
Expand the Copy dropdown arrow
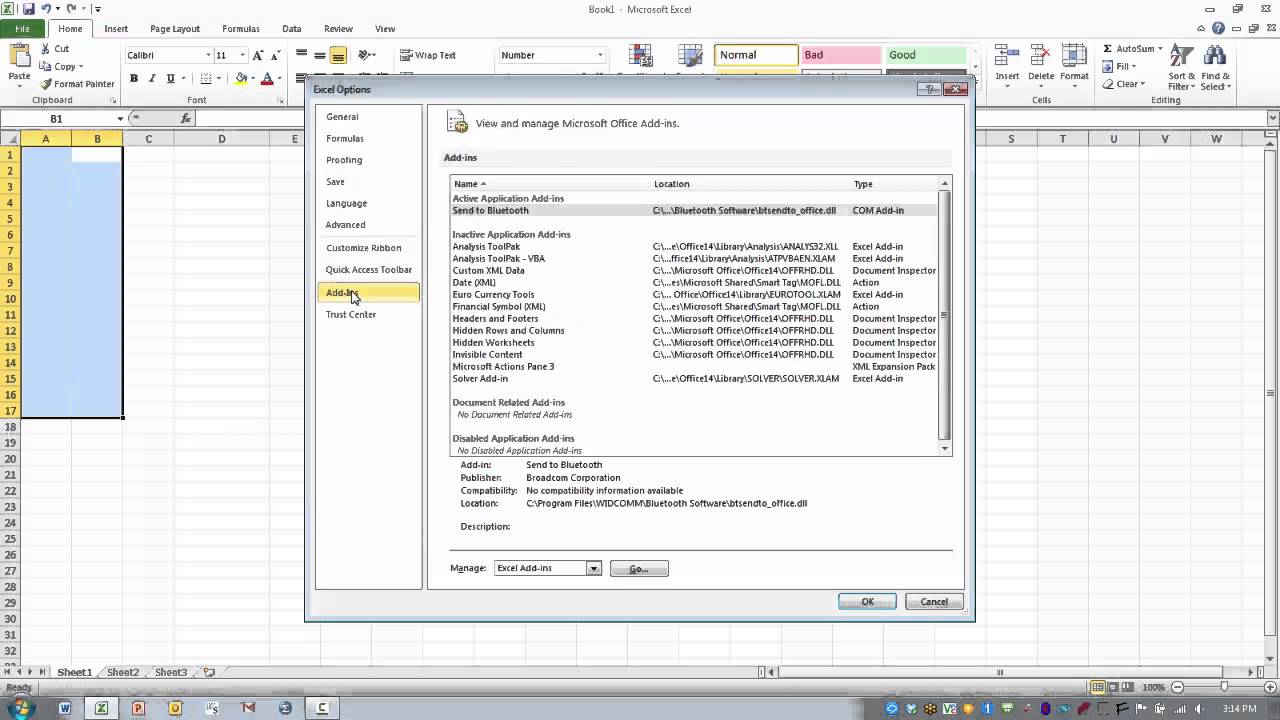(x=81, y=66)
